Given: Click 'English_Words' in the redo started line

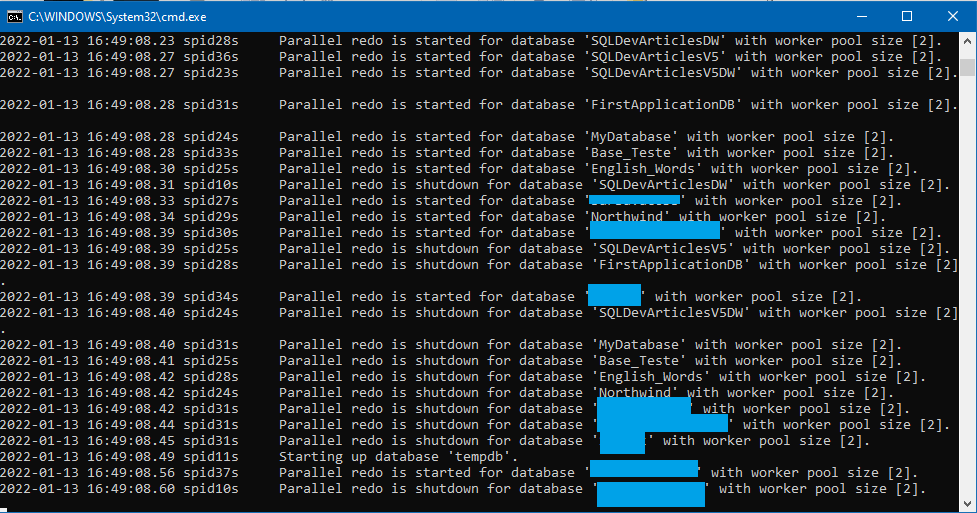Looking at the screenshot, I should click(644, 169).
